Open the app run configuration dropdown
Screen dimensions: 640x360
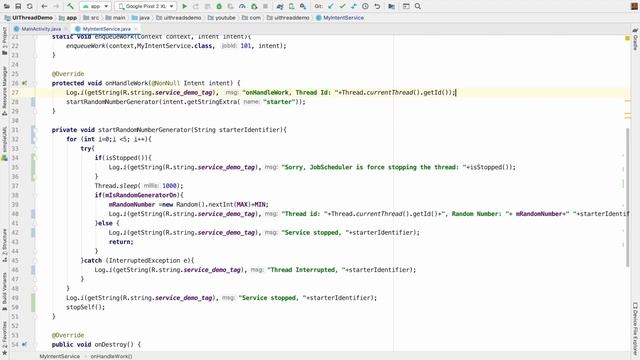96,7
